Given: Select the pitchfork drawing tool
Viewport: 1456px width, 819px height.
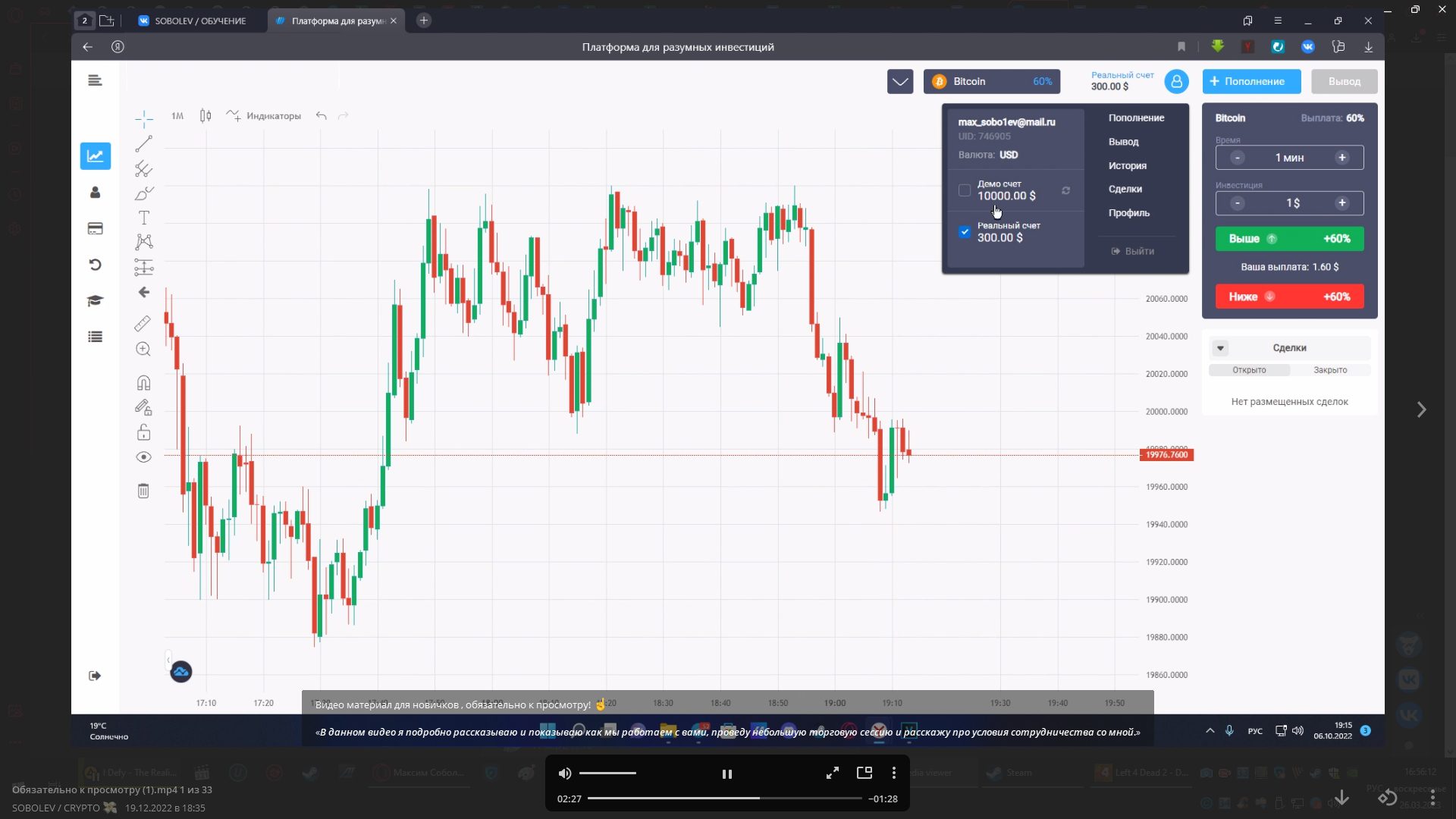Looking at the screenshot, I should click(143, 168).
